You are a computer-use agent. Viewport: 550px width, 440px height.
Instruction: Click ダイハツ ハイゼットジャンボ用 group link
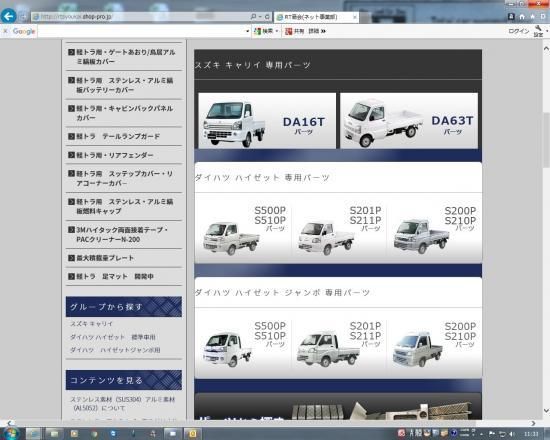(x=115, y=350)
